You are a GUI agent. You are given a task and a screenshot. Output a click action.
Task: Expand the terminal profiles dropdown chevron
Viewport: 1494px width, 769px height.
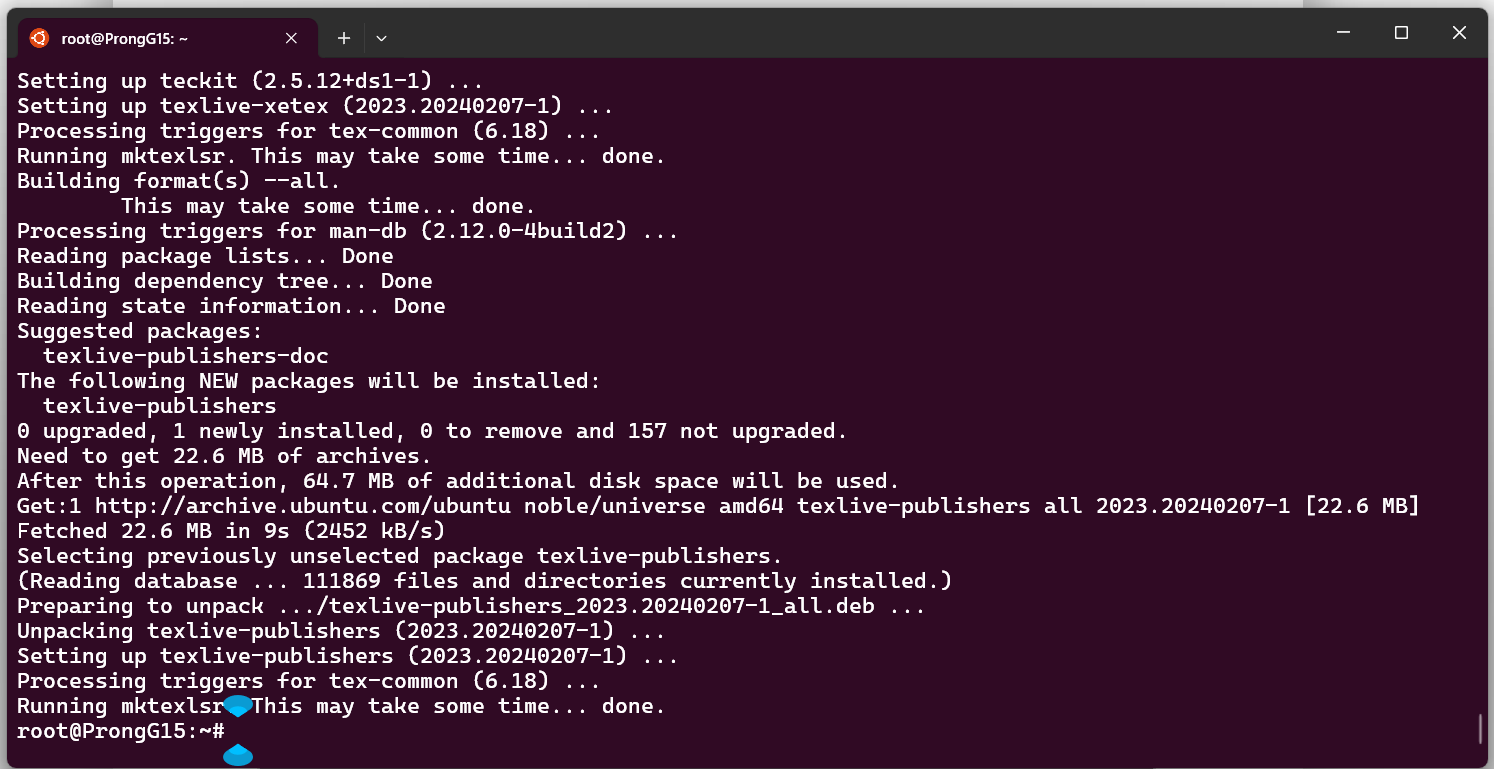(381, 38)
